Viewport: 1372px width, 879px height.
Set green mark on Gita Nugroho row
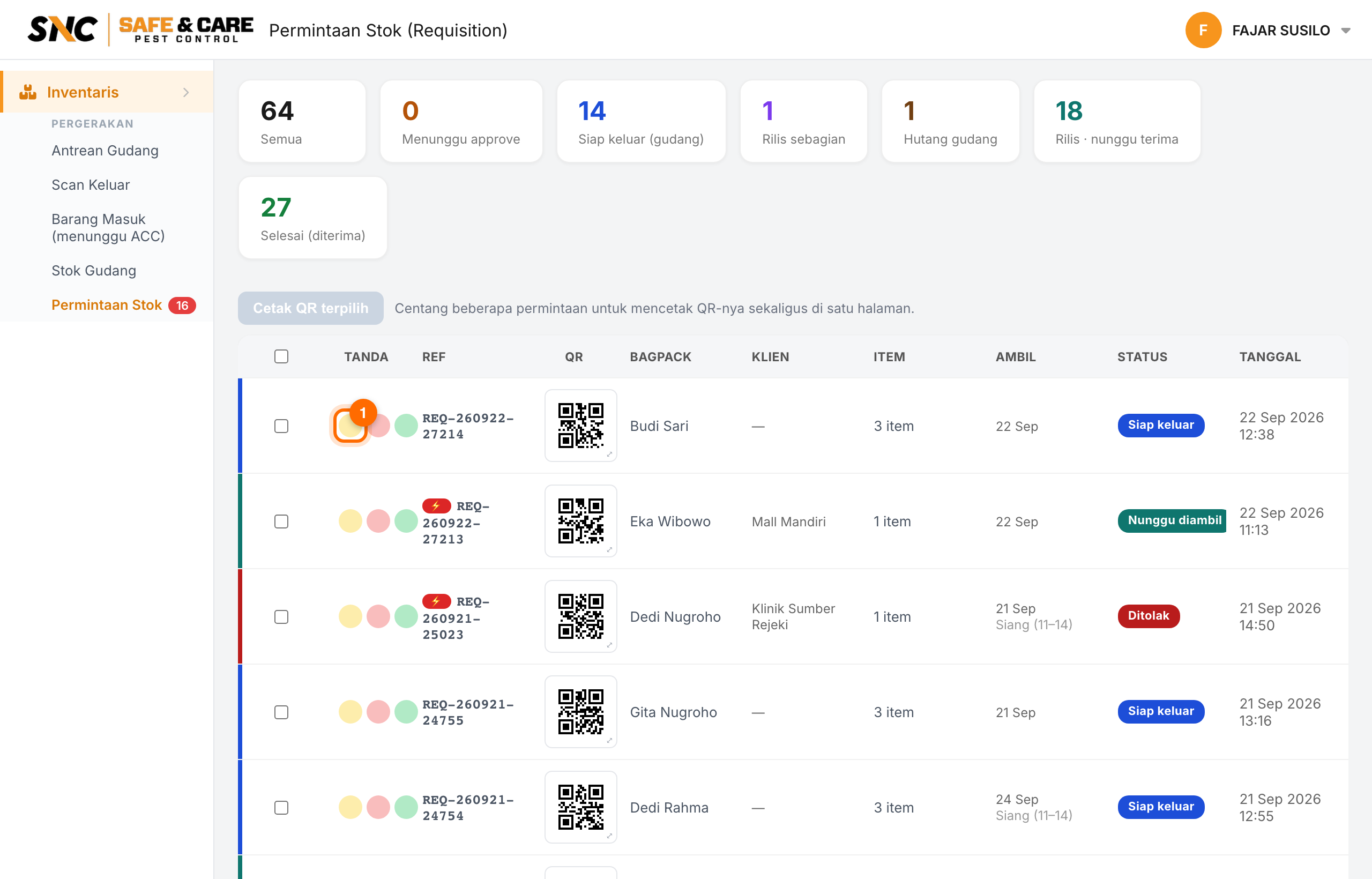[x=406, y=712]
